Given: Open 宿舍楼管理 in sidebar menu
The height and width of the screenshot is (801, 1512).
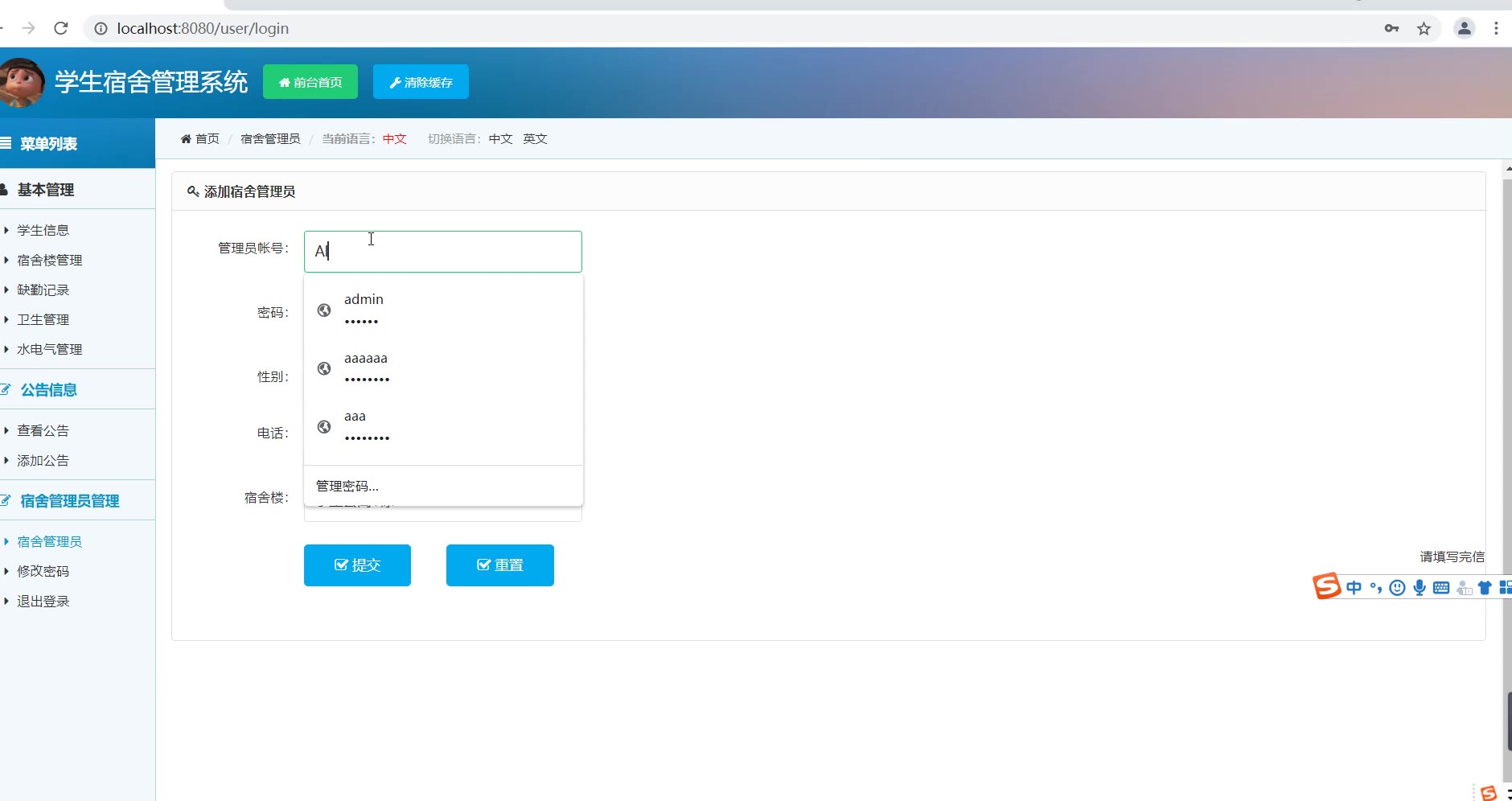Looking at the screenshot, I should coord(50,261).
